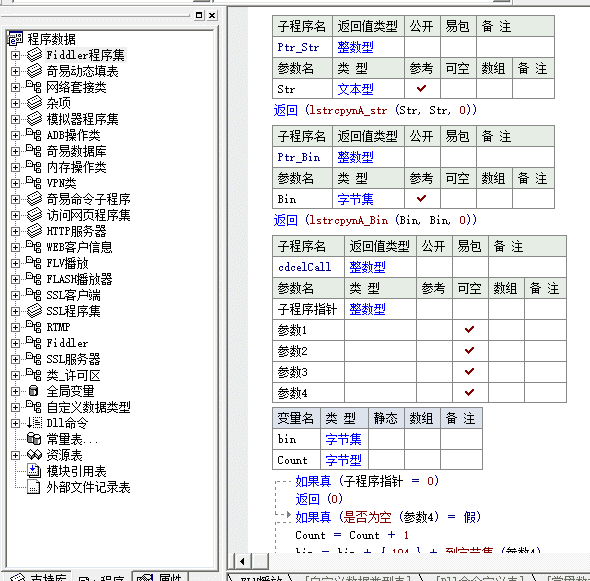Open the Dll命令定义表 editor tab

480,578
